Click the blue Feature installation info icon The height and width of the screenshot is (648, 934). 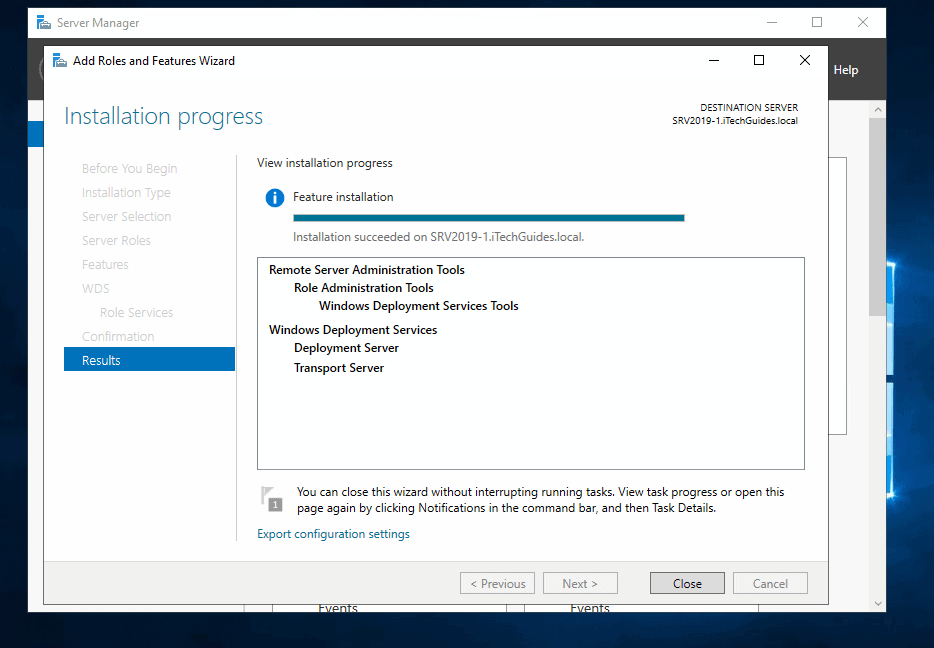coord(275,198)
